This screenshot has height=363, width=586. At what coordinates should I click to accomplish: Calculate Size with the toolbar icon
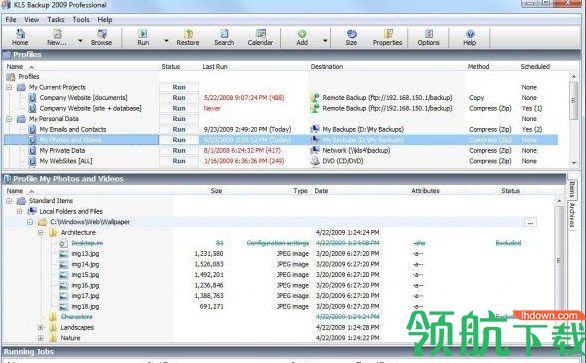(x=351, y=38)
